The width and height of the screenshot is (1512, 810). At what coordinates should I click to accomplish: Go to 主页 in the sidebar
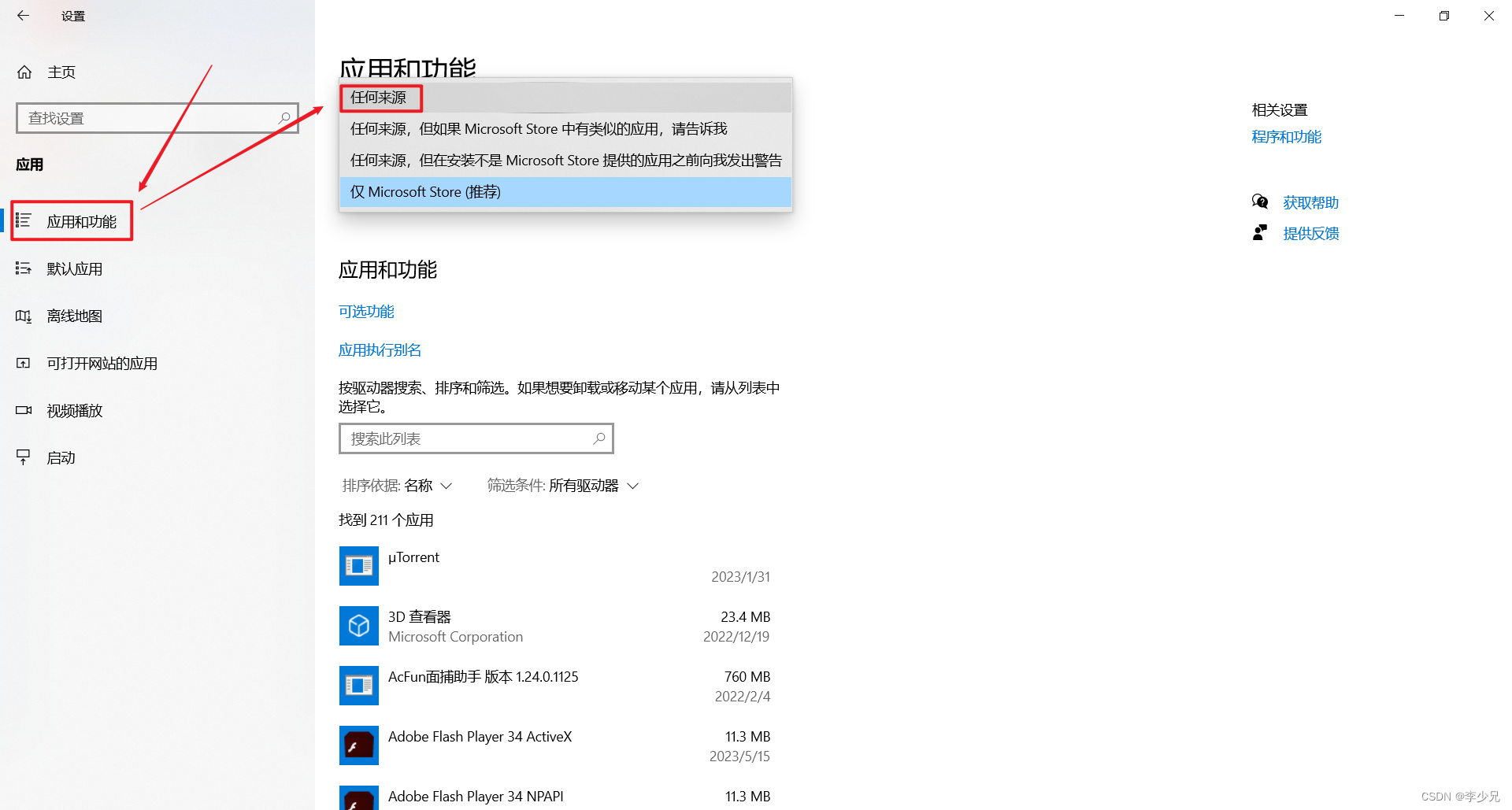pyautogui.click(x=61, y=72)
